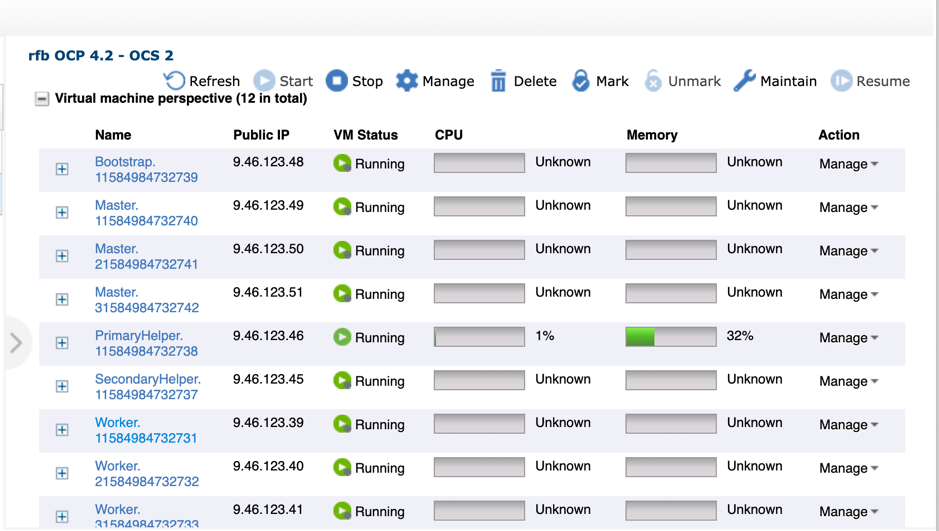Open Manage dropdown for SecondaryHelper row
The height and width of the screenshot is (531, 939).
point(849,381)
